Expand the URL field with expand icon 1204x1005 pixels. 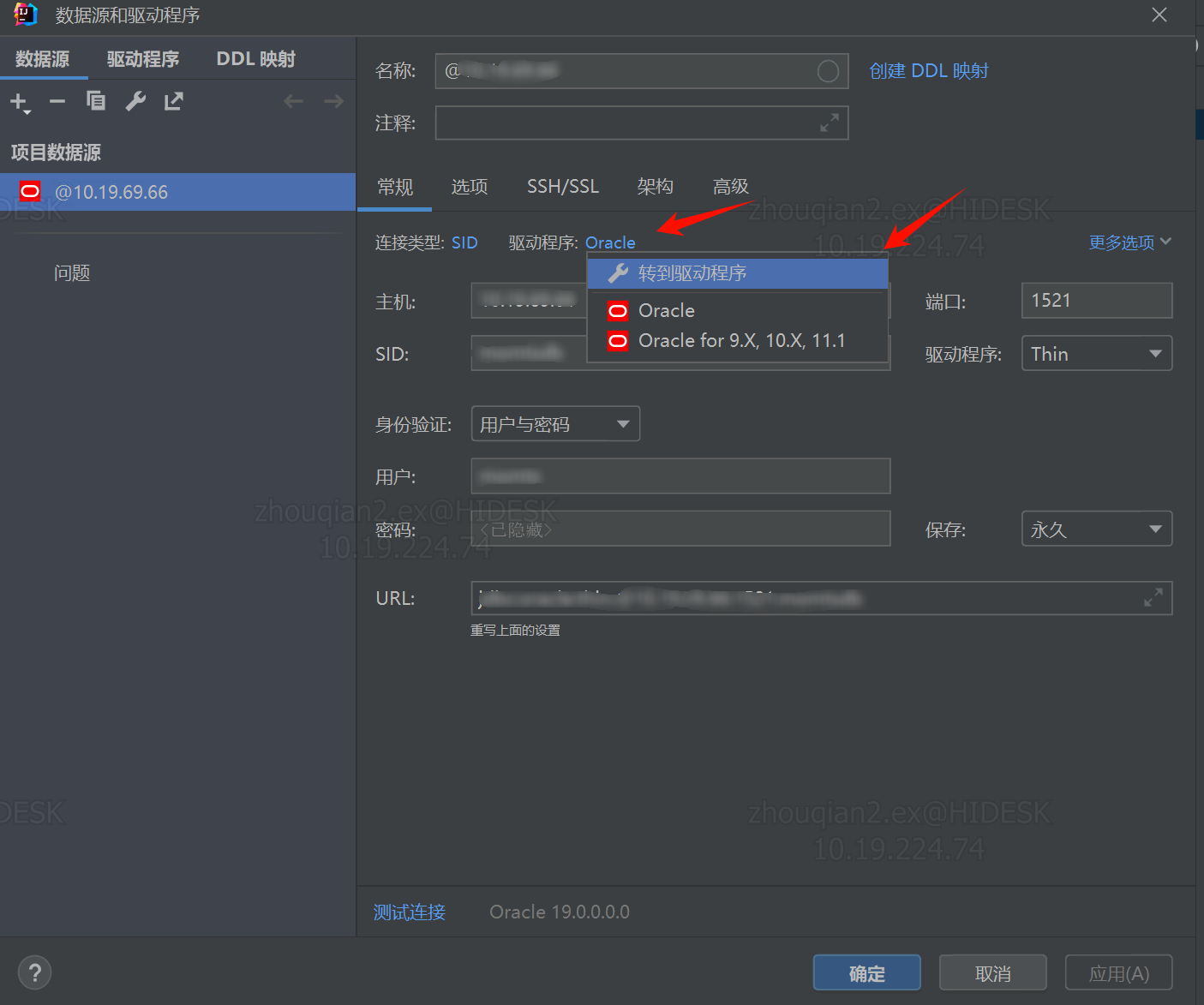[1153, 598]
